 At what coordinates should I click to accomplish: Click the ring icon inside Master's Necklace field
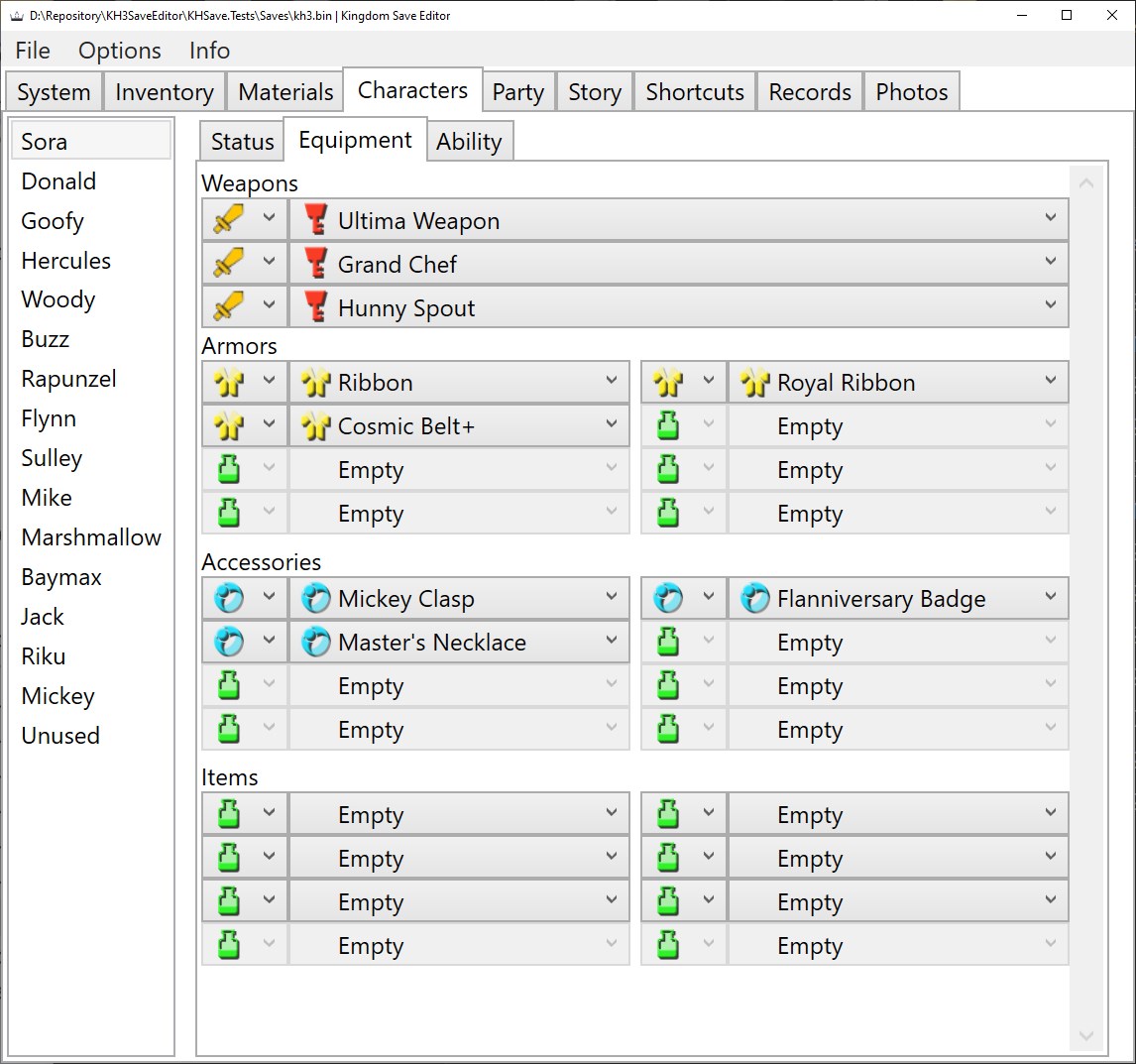(316, 643)
